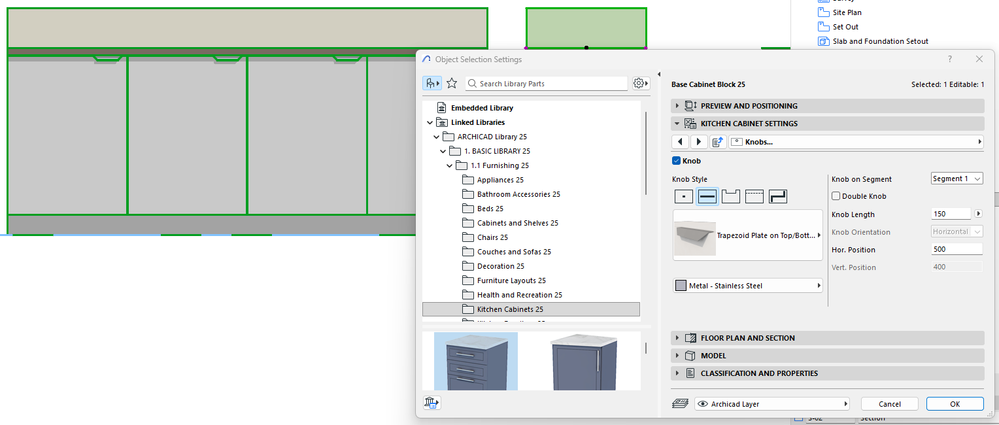This screenshot has width=999, height=425.
Task: Open the library settings gear menu
Action: (640, 83)
